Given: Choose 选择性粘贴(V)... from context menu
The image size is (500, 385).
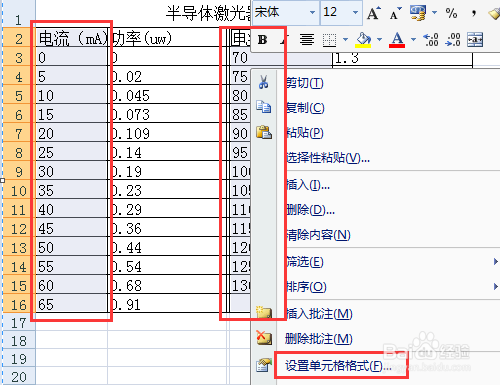Looking at the screenshot, I should click(x=328, y=158).
